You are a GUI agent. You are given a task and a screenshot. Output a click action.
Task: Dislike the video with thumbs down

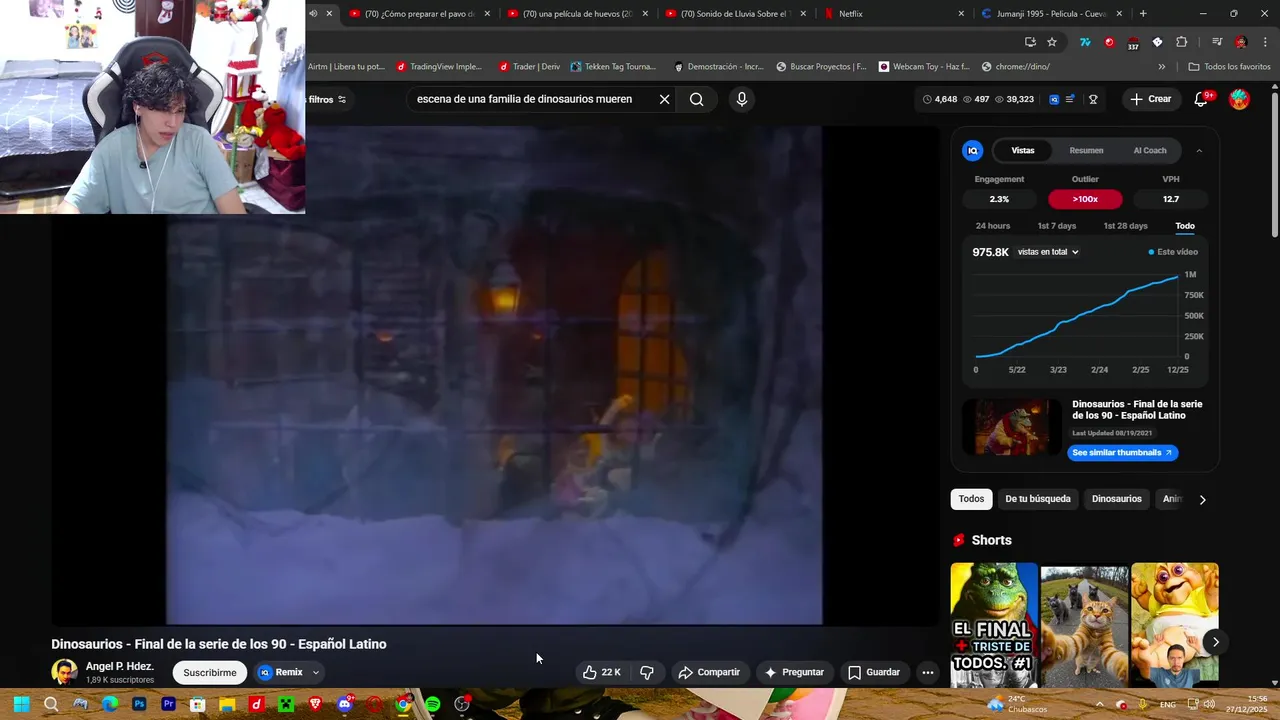pos(647,672)
